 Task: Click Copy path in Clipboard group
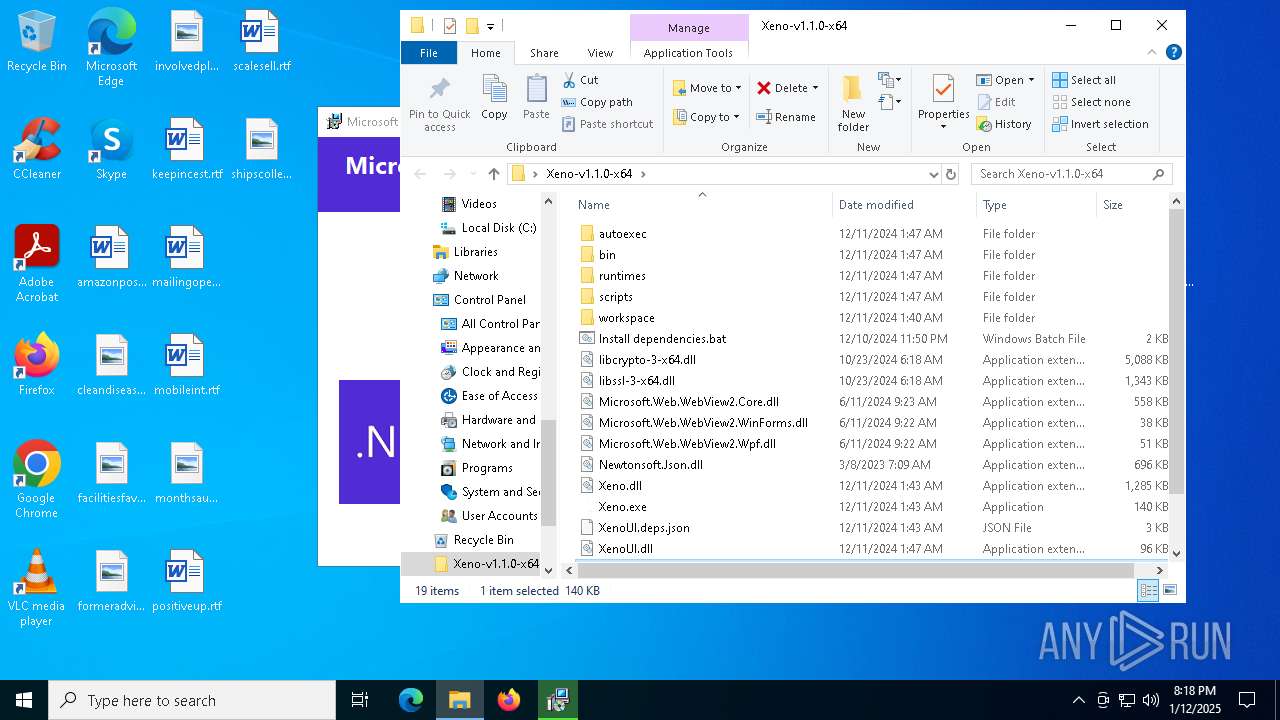pos(597,102)
